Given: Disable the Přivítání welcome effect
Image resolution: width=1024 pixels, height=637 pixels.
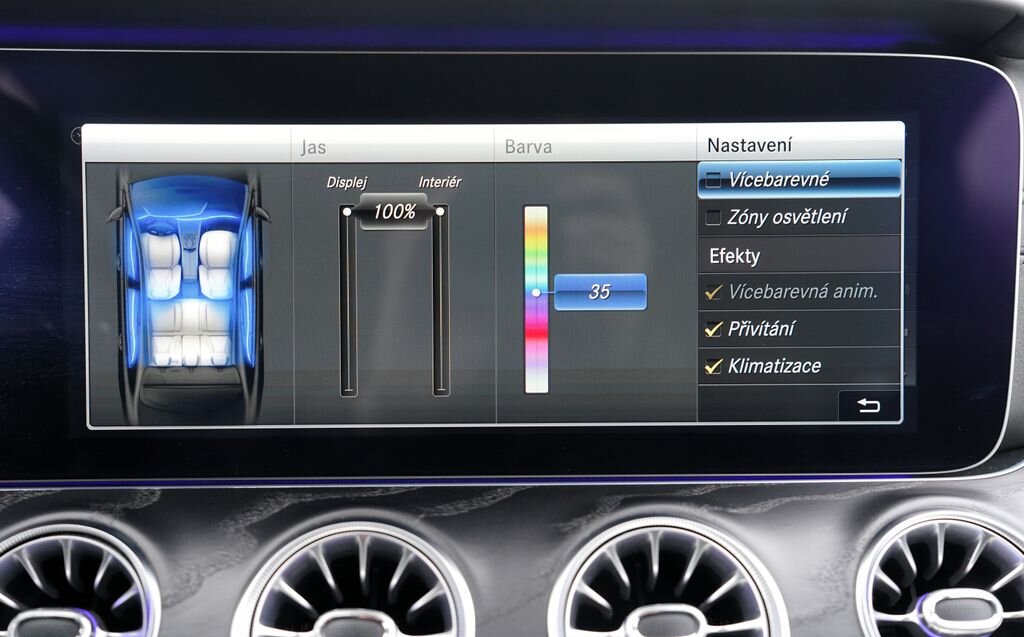Looking at the screenshot, I should point(713,329).
